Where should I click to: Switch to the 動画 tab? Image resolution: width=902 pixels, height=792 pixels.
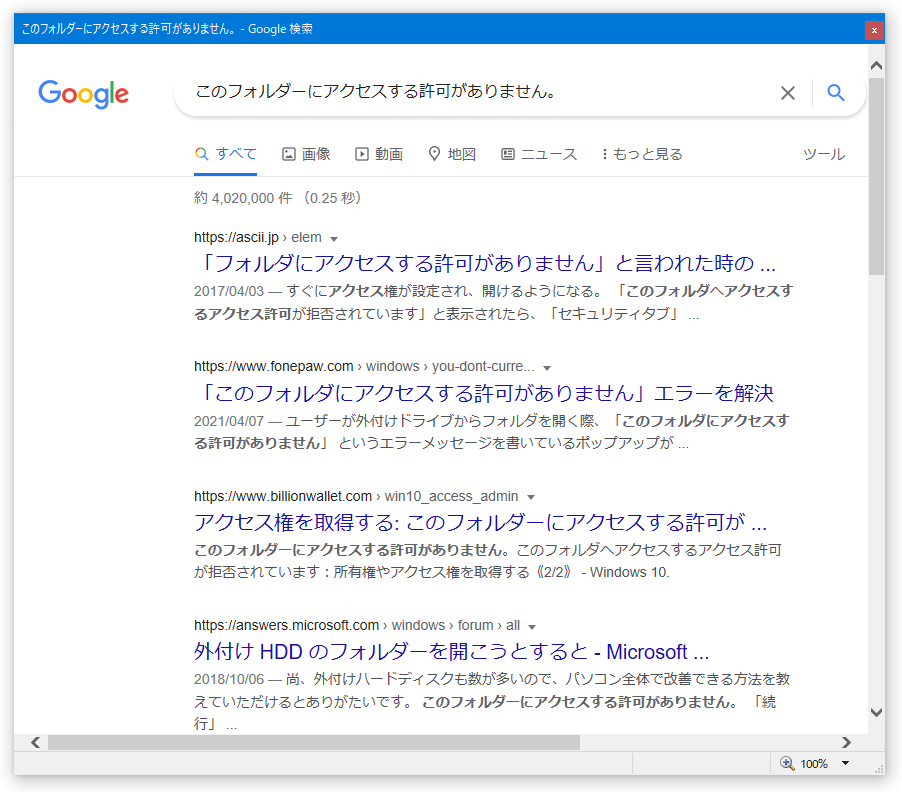pyautogui.click(x=379, y=154)
